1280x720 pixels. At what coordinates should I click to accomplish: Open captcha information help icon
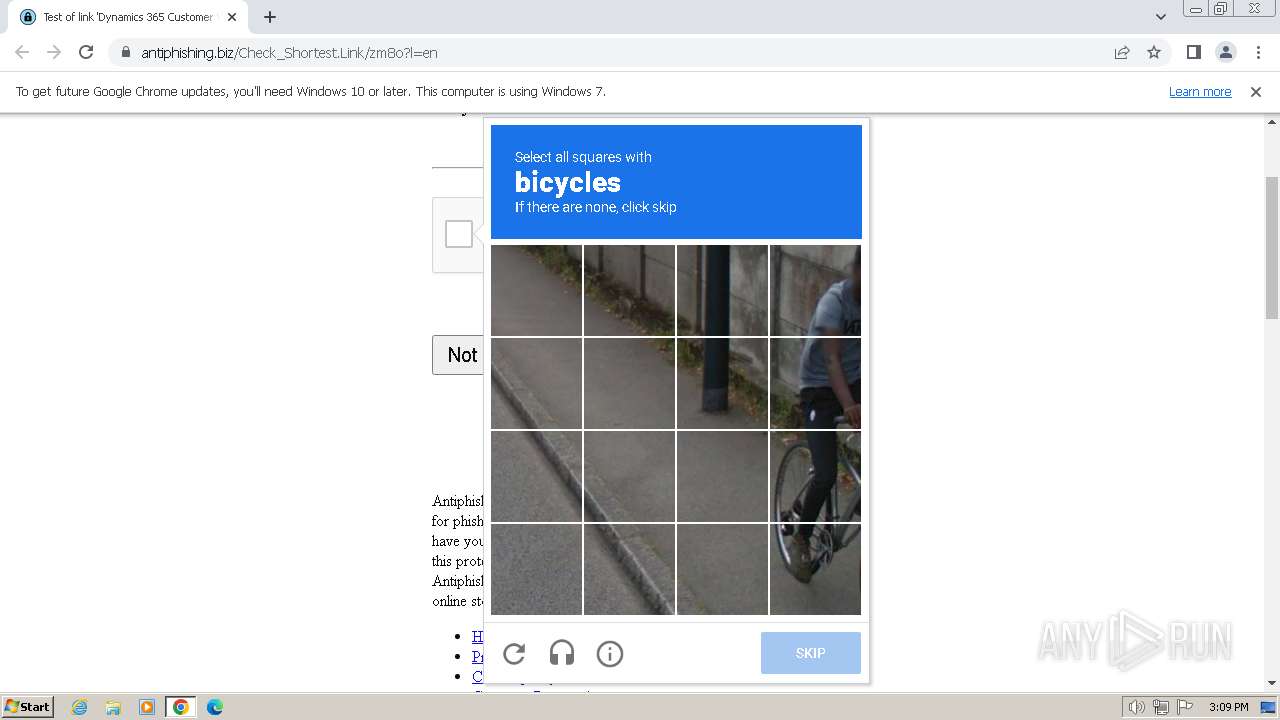tap(610, 654)
